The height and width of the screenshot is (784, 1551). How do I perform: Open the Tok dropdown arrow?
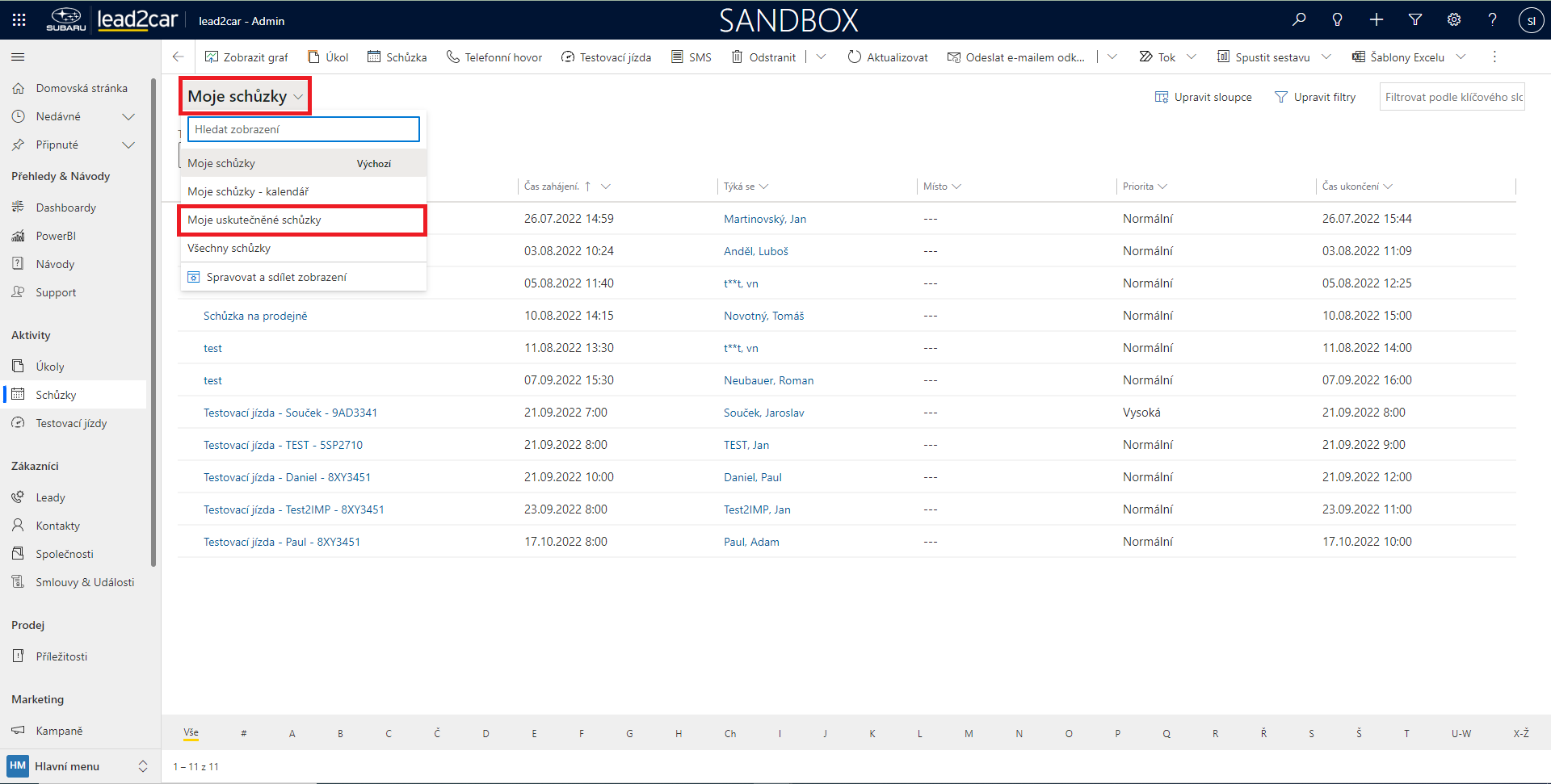[x=1191, y=57]
